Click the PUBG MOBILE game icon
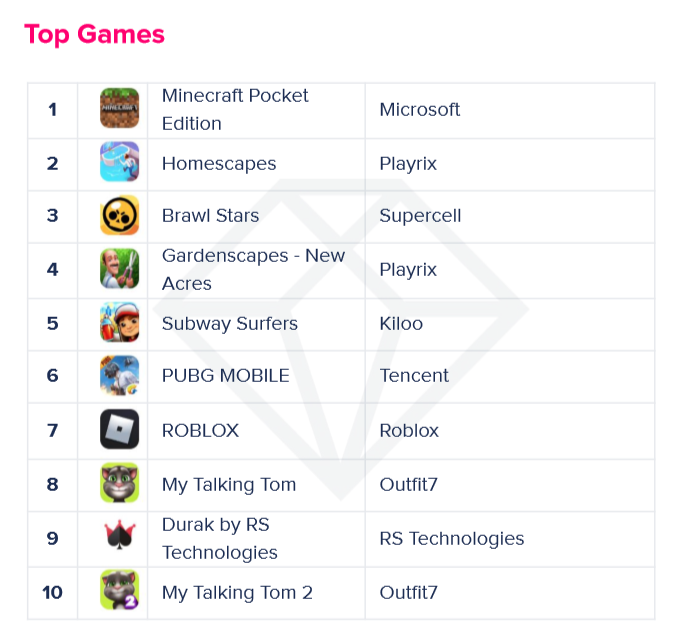 [120, 376]
